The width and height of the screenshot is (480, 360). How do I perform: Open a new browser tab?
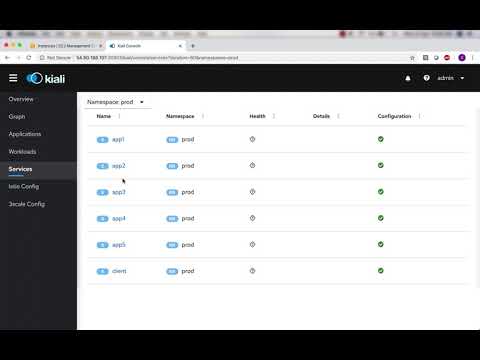(x=193, y=46)
